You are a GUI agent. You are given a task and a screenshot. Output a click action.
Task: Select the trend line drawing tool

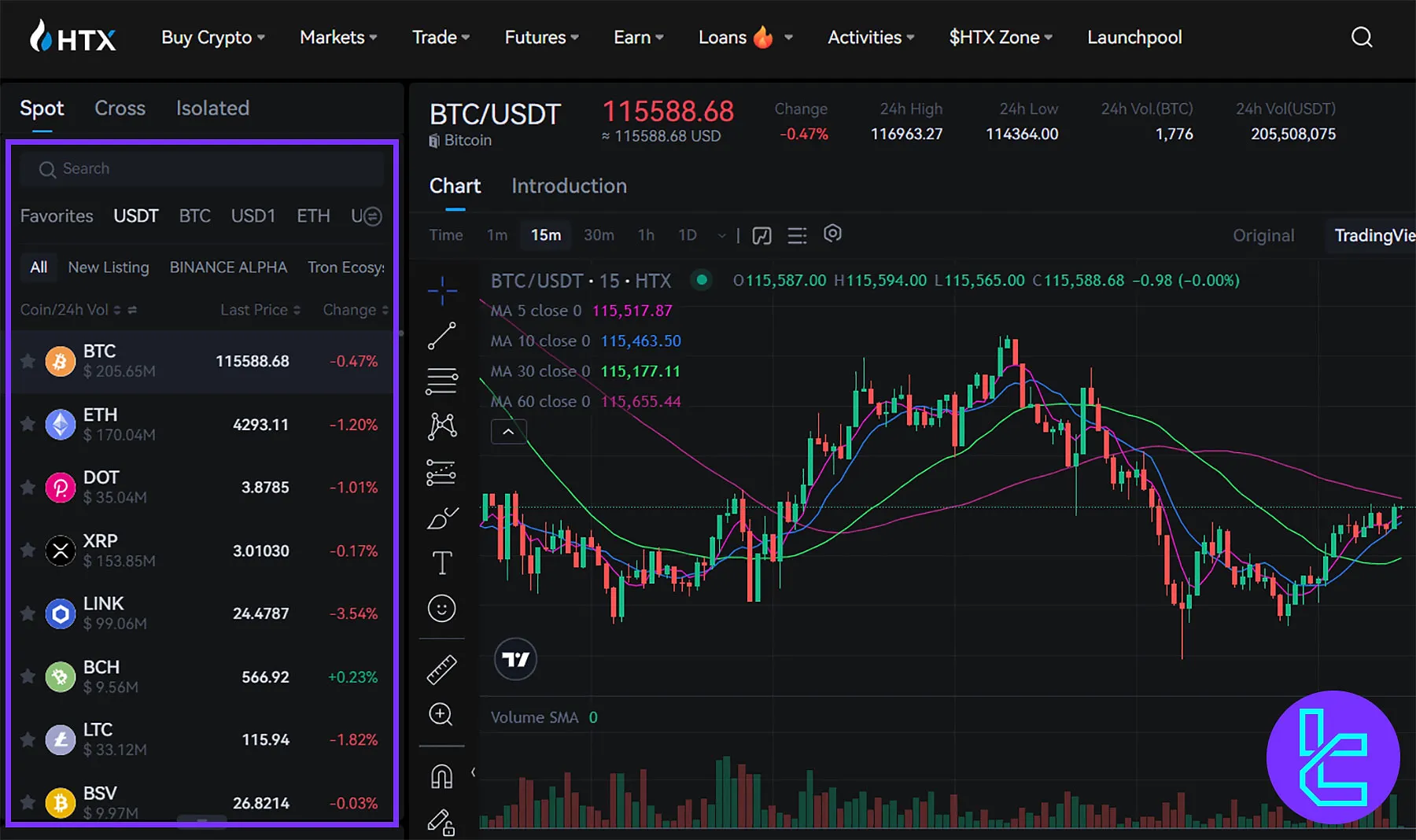point(442,336)
